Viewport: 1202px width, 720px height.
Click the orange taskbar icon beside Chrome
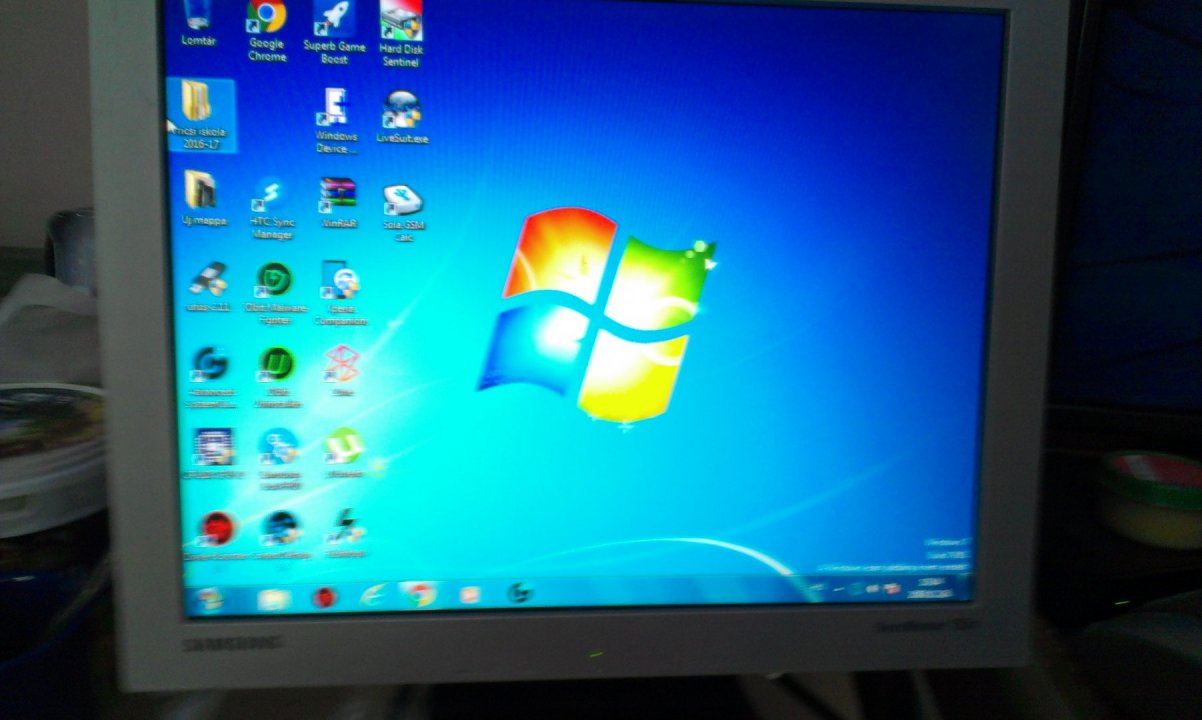(x=469, y=594)
